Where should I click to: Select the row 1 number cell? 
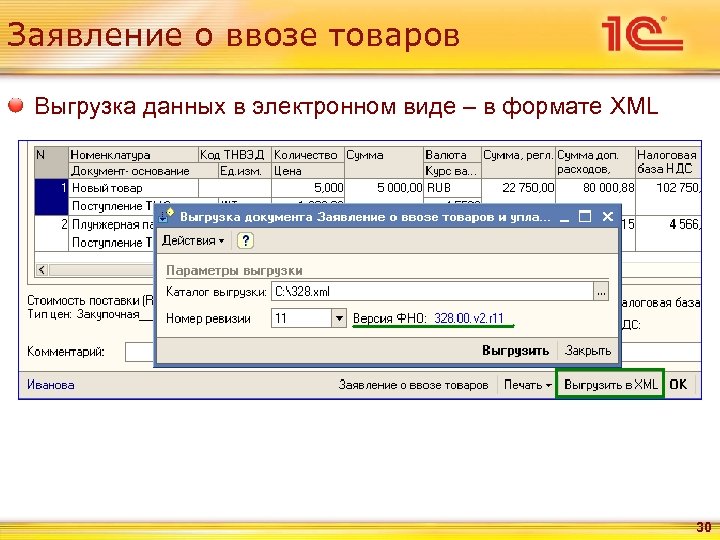[51, 197]
